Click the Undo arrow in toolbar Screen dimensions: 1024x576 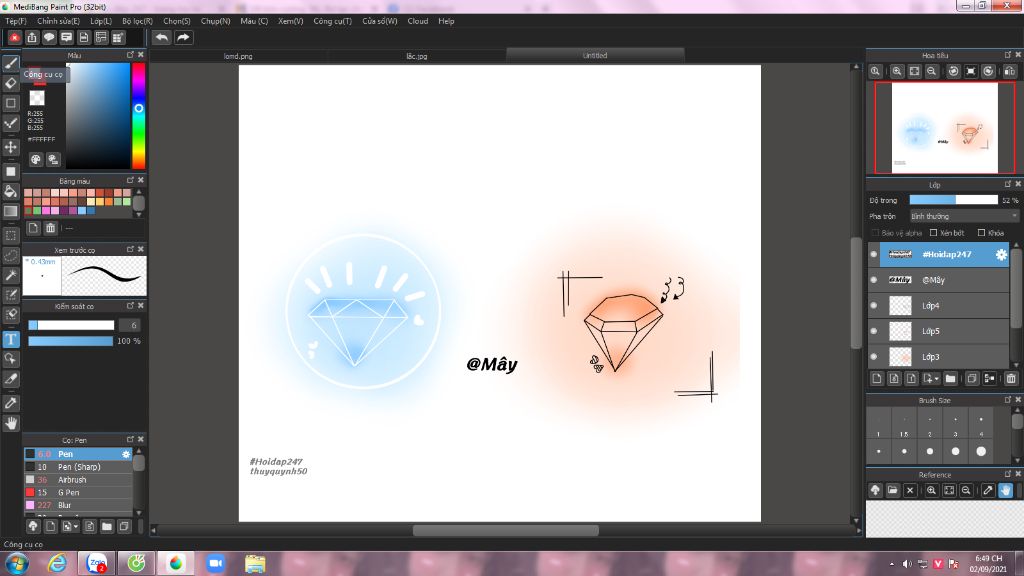point(162,38)
